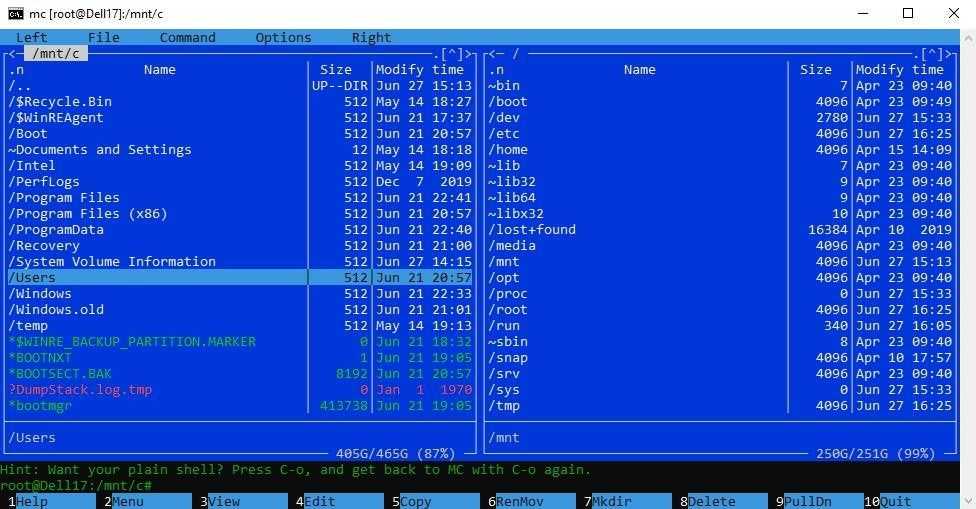976x509 pixels.
Task: Toggle the .n sort order in the right panel
Action: [496, 70]
